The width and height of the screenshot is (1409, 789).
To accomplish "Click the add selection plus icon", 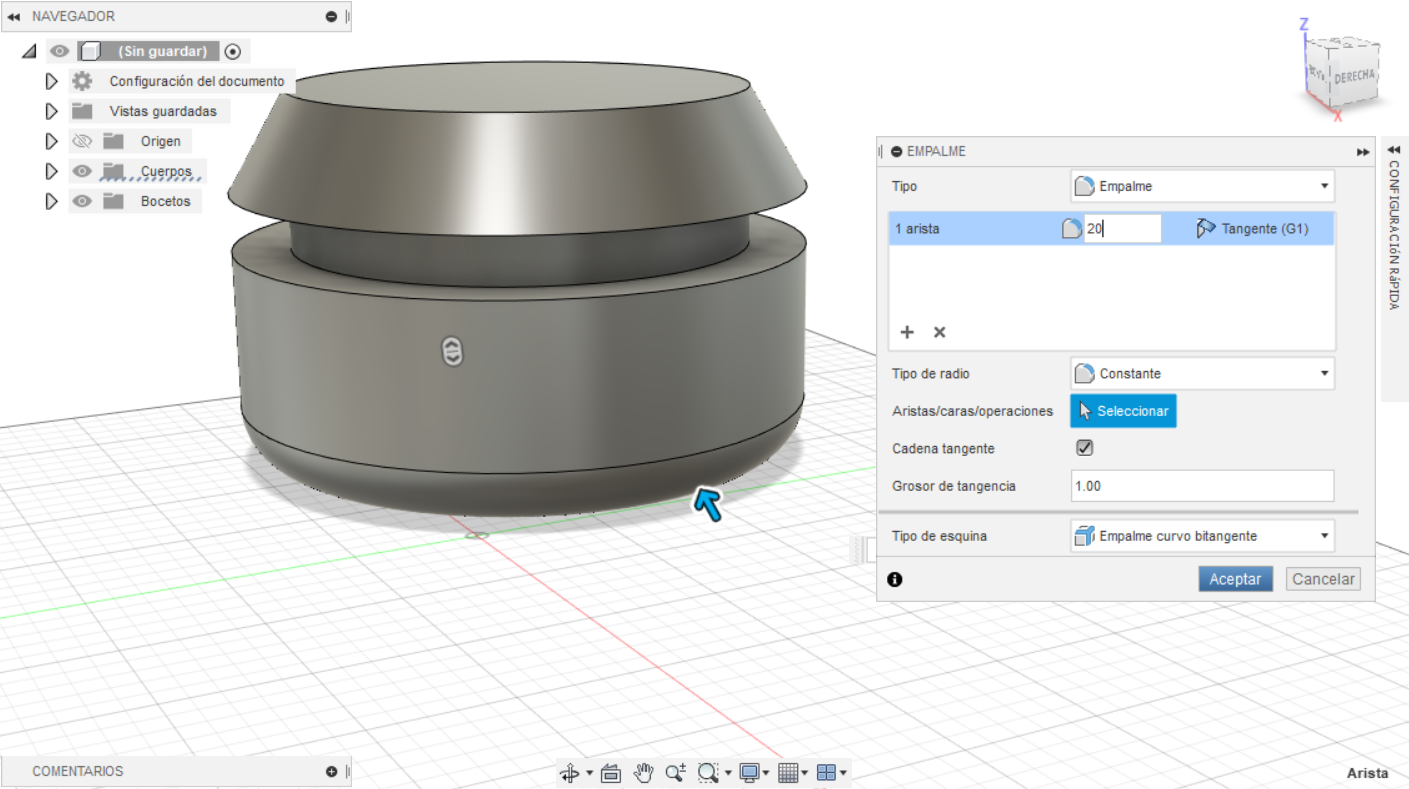I will click(908, 332).
